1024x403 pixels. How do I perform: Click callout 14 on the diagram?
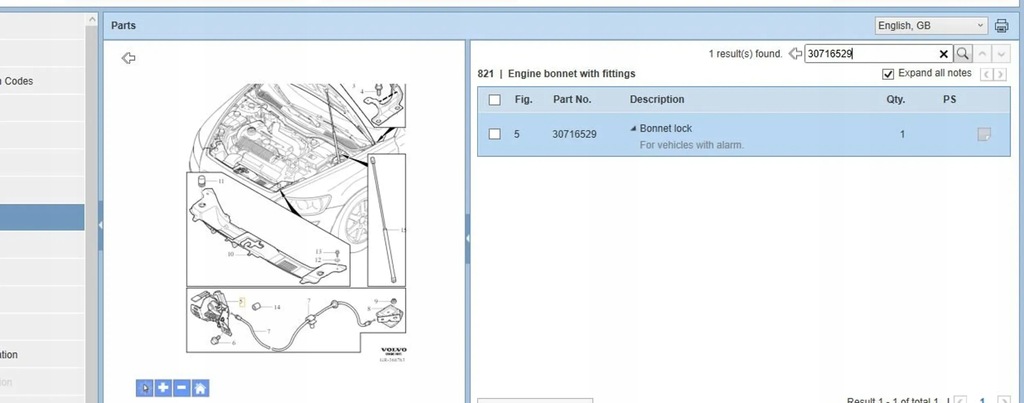(277, 307)
